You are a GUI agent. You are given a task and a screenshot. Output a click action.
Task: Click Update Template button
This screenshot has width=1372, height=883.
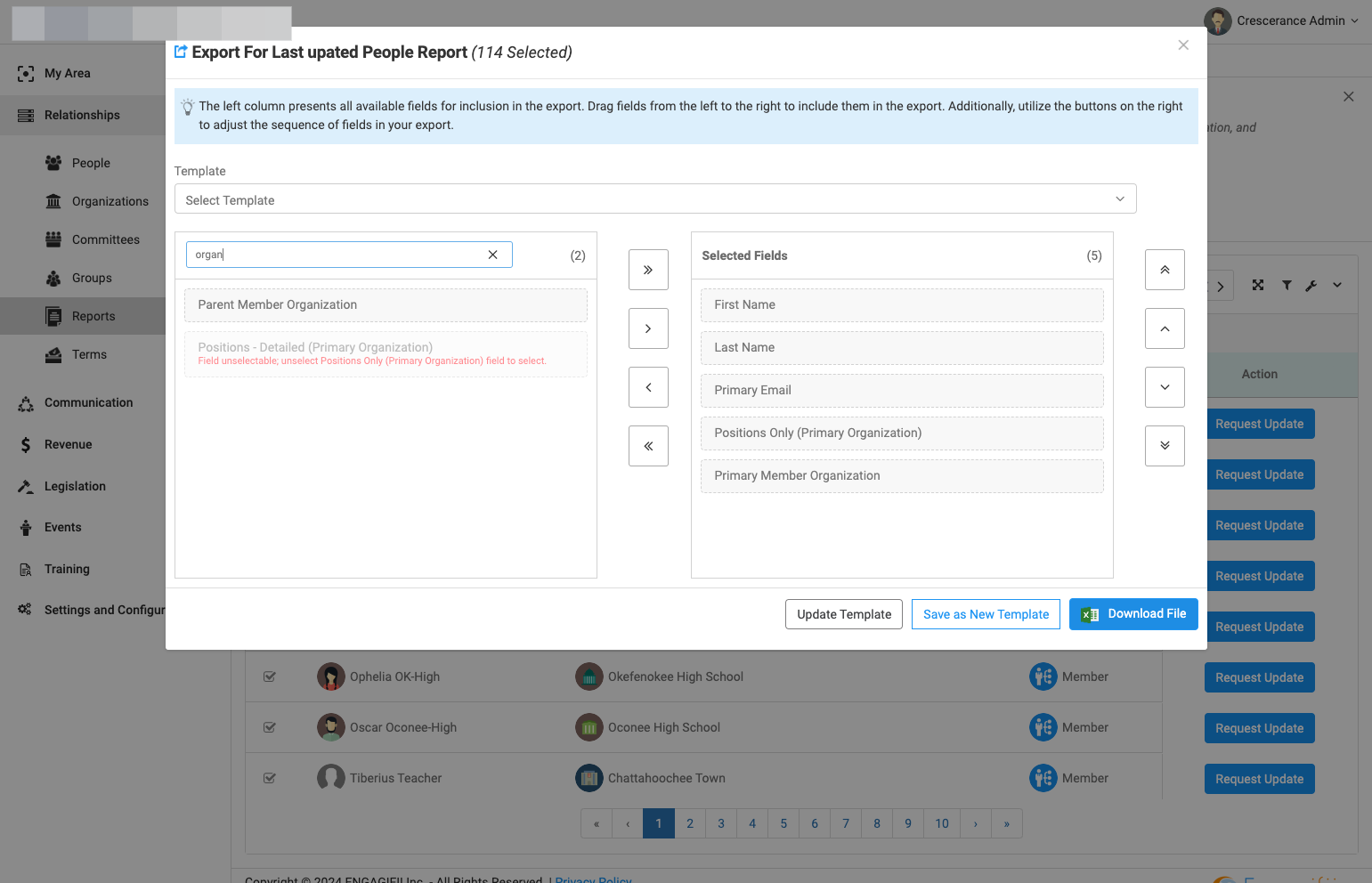(x=844, y=614)
